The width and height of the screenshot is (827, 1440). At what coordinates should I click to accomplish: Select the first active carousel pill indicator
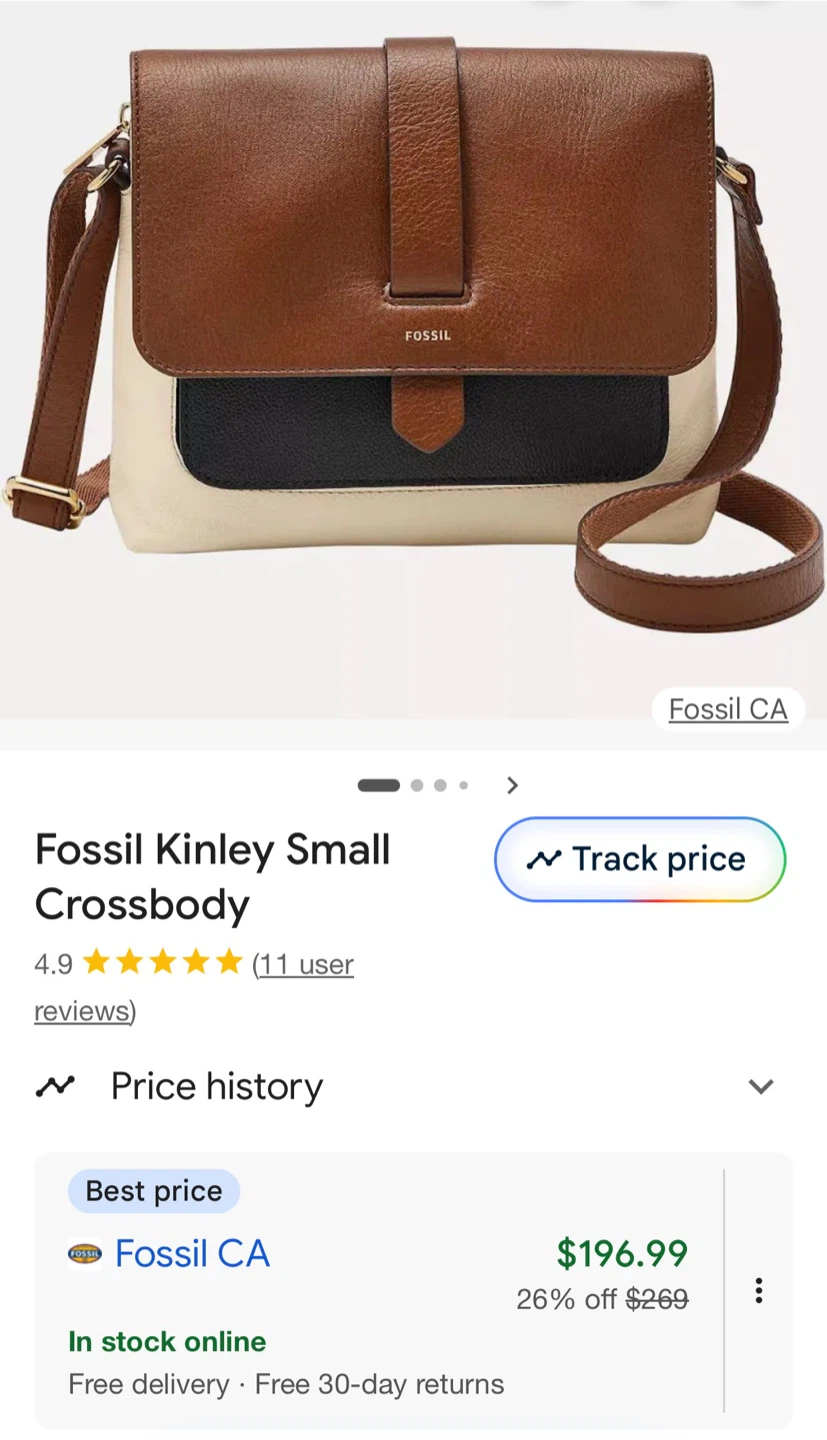[379, 785]
